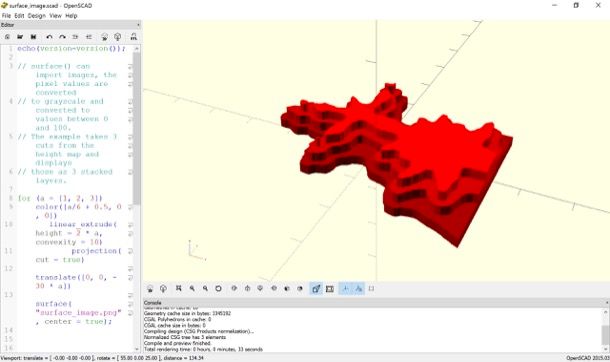Open the Edit menu

19,16
